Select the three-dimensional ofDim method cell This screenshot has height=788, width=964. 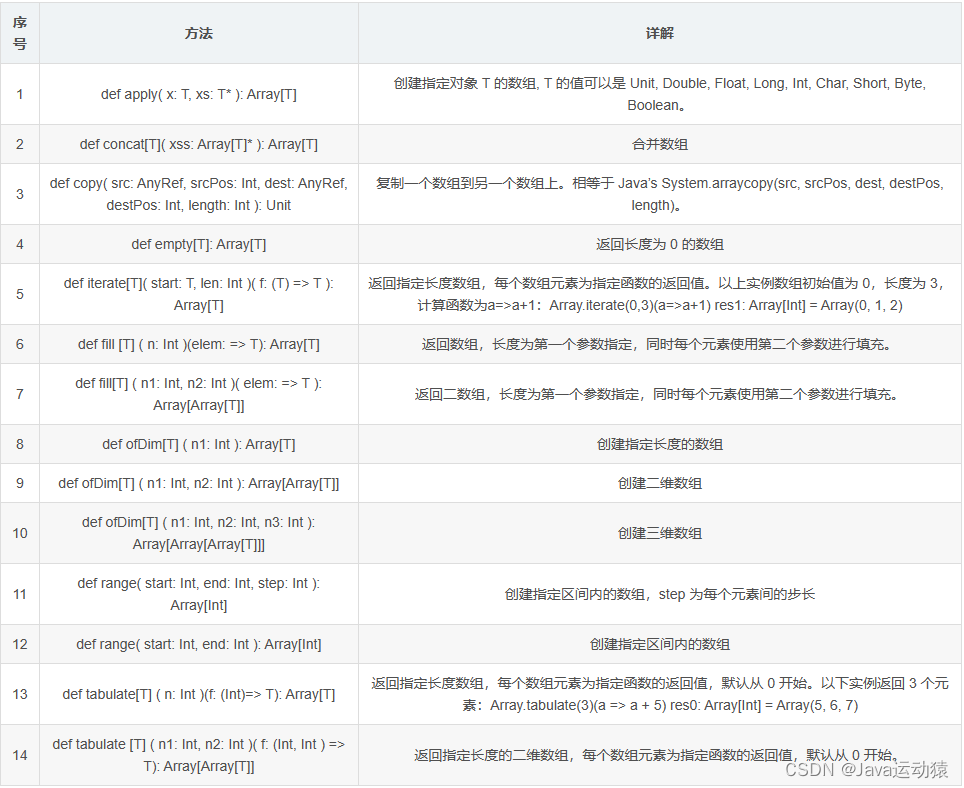197,533
